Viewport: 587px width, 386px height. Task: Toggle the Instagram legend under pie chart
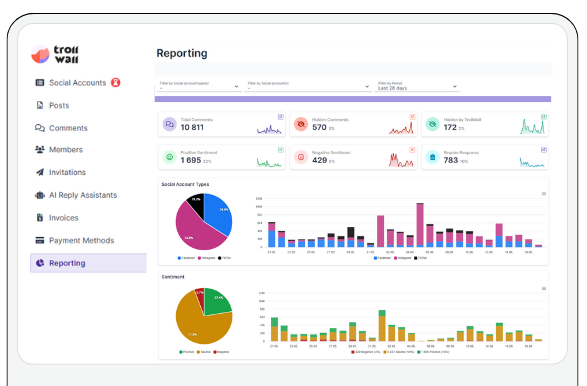pos(207,258)
